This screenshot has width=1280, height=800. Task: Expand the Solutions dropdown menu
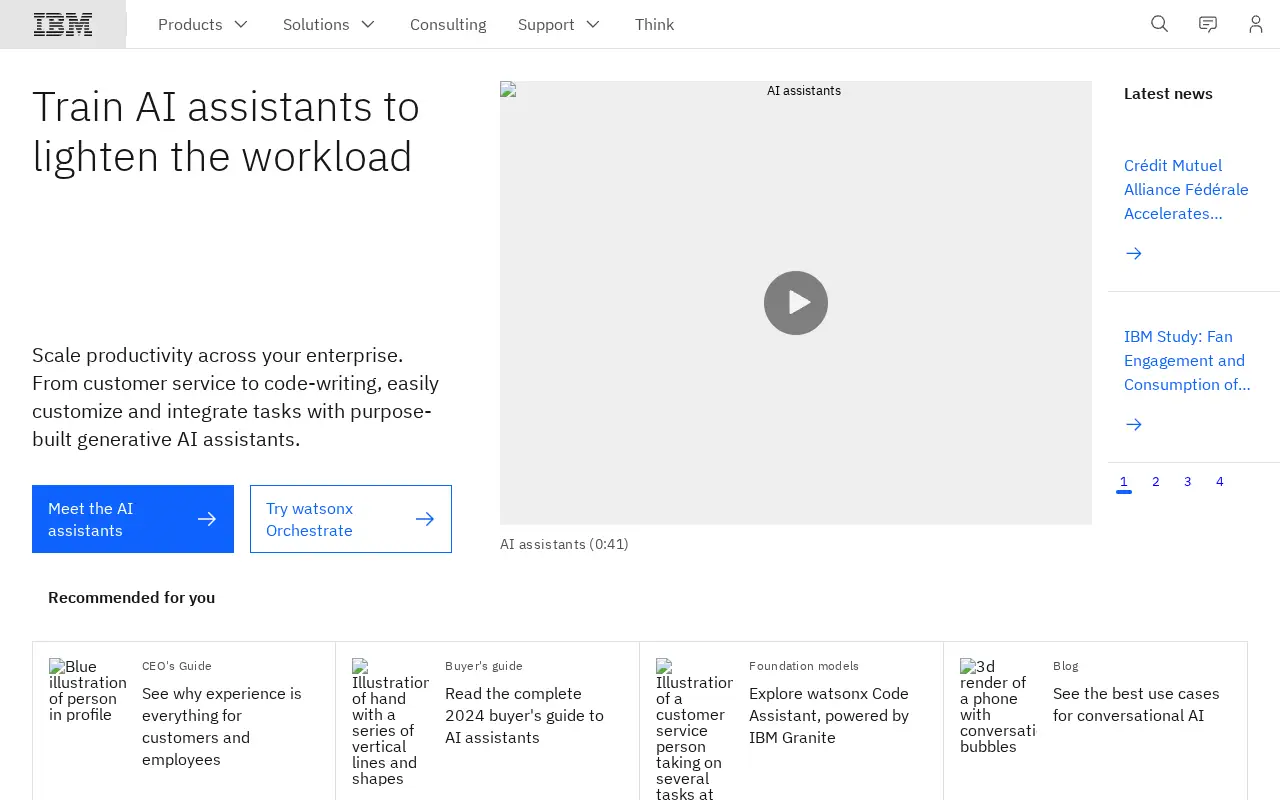pyautogui.click(x=329, y=24)
